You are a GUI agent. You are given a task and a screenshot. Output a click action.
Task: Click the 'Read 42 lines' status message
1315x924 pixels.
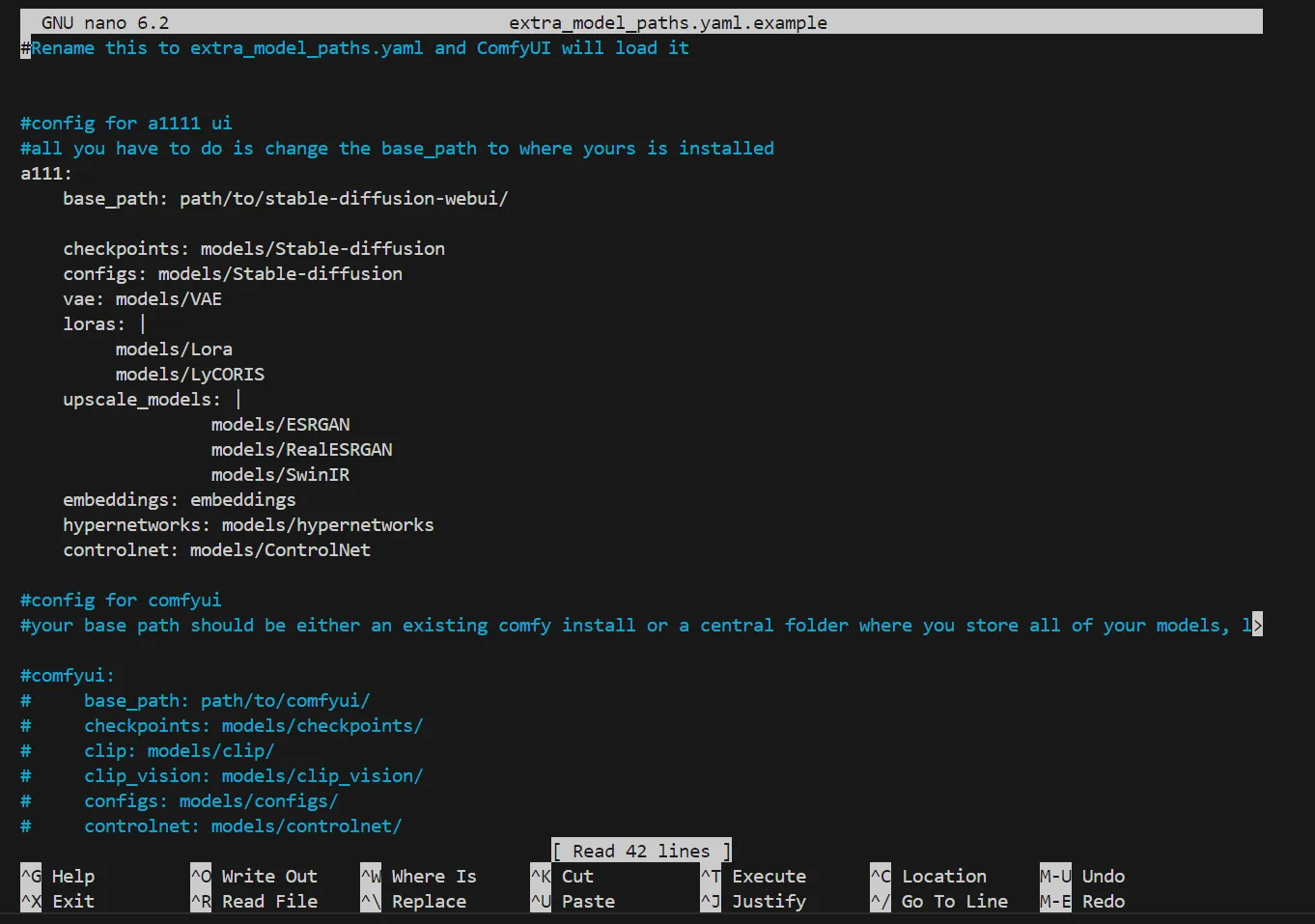pos(641,851)
